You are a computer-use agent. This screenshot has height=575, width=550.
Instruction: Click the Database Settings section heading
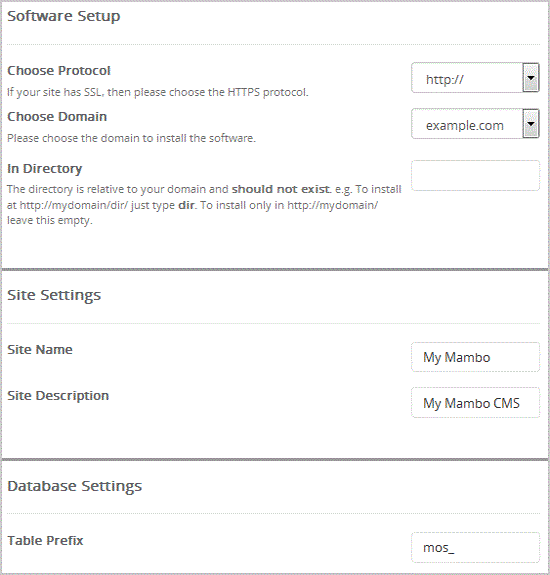[x=74, y=486]
